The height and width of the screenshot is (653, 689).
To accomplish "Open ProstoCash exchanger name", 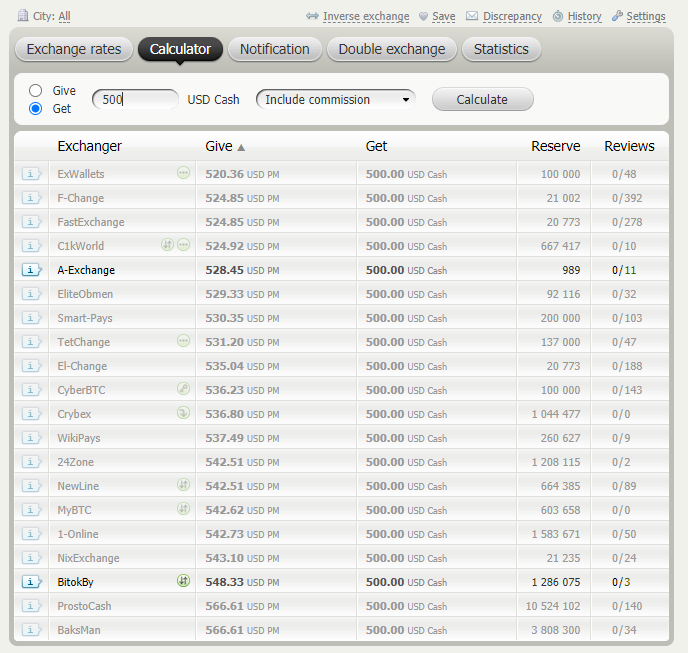I will [x=84, y=606].
